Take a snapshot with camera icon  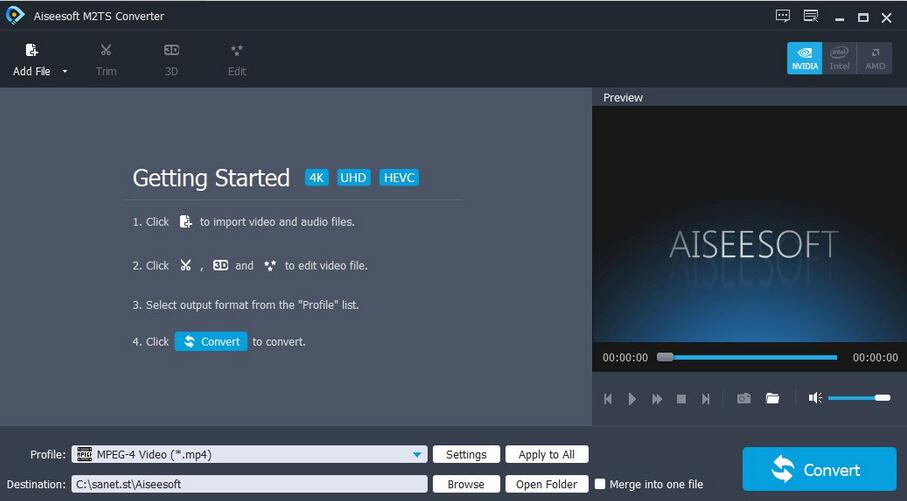pyautogui.click(x=744, y=398)
